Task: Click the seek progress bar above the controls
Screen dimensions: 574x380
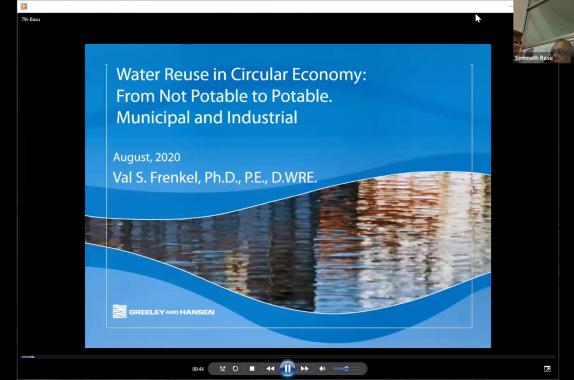Action: [x=287, y=356]
